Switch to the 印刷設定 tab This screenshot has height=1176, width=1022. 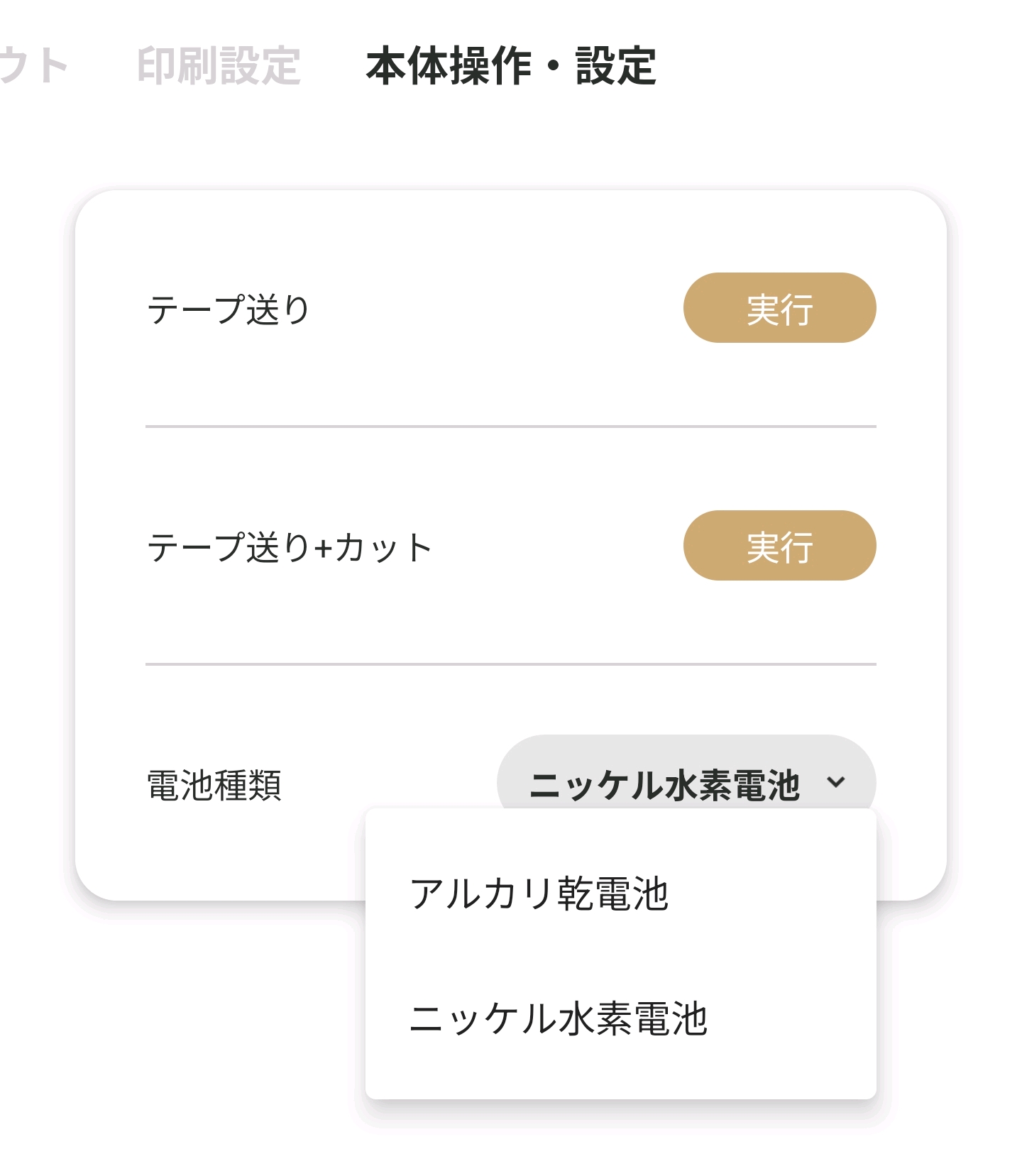tap(218, 66)
